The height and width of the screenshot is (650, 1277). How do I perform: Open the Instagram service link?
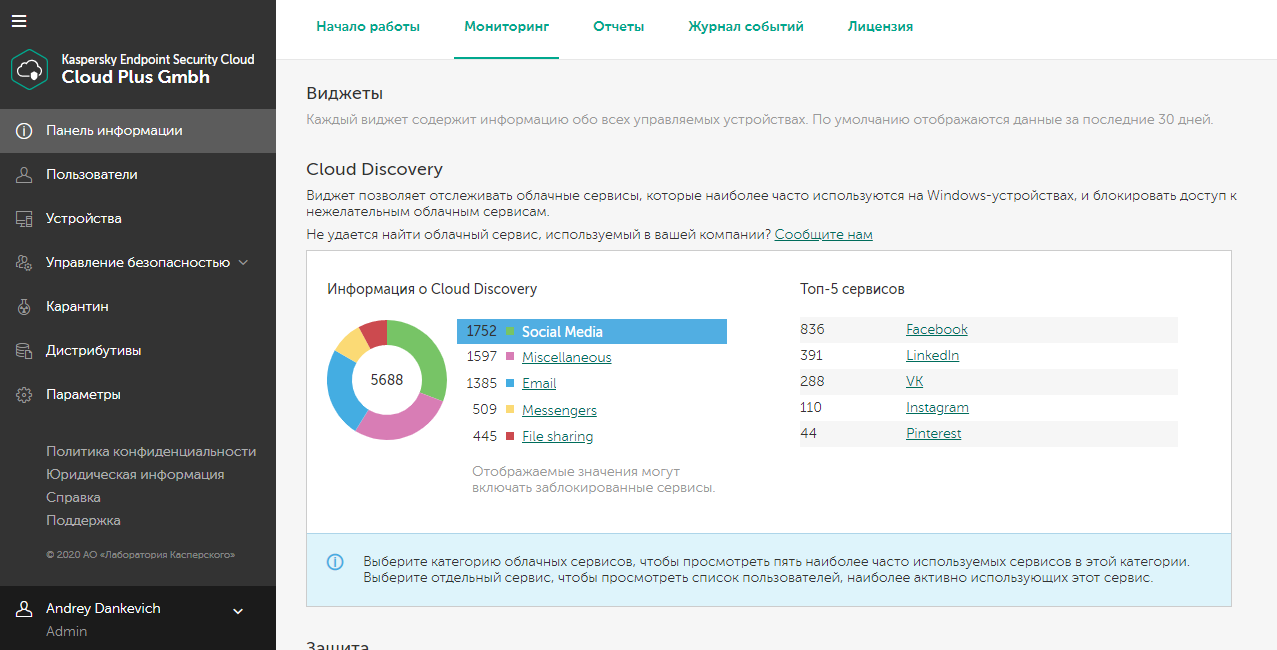pos(937,408)
